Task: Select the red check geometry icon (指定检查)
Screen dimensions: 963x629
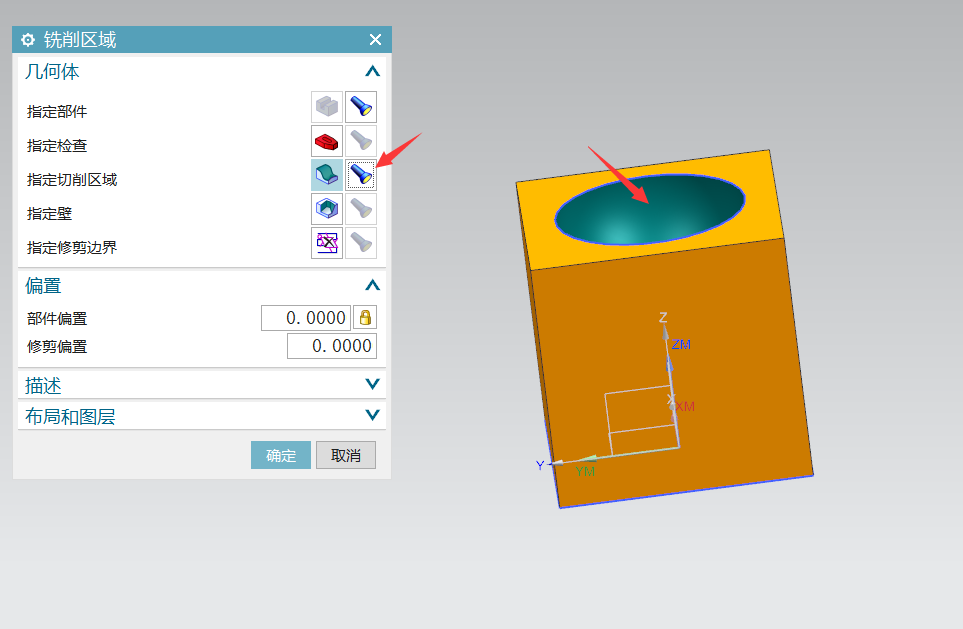Action: [326, 141]
